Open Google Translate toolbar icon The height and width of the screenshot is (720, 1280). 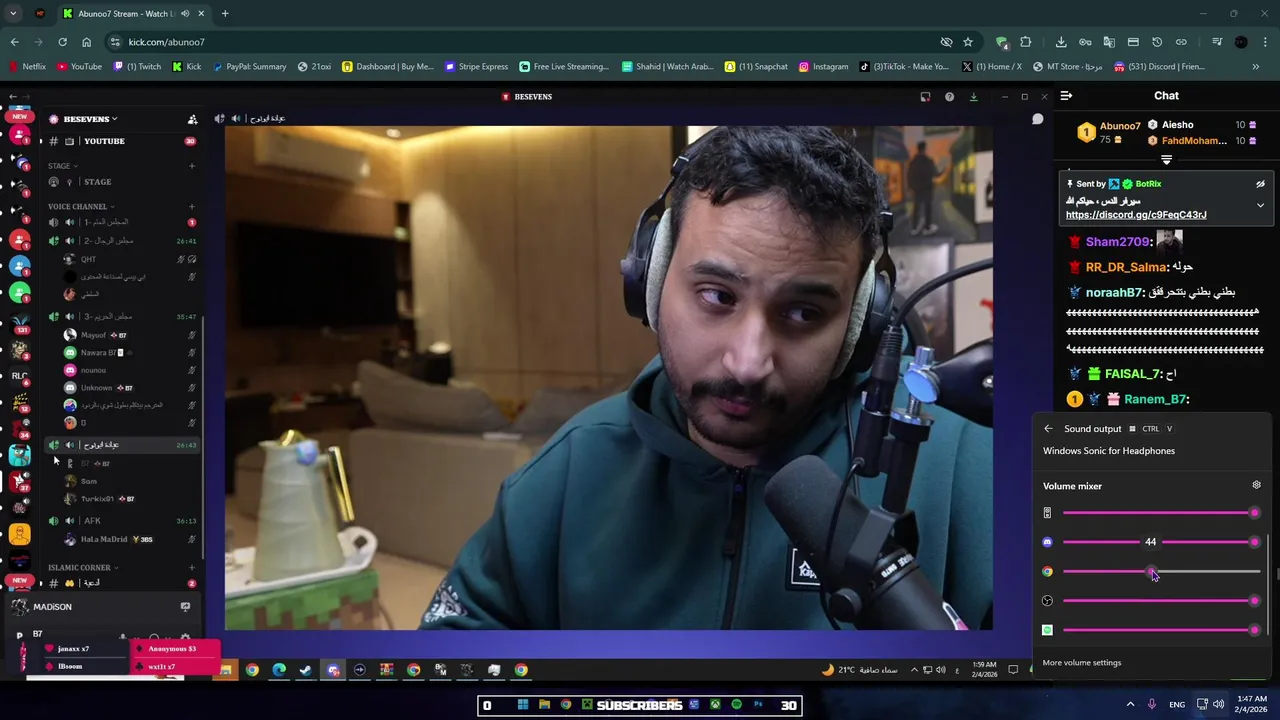(x=1109, y=42)
